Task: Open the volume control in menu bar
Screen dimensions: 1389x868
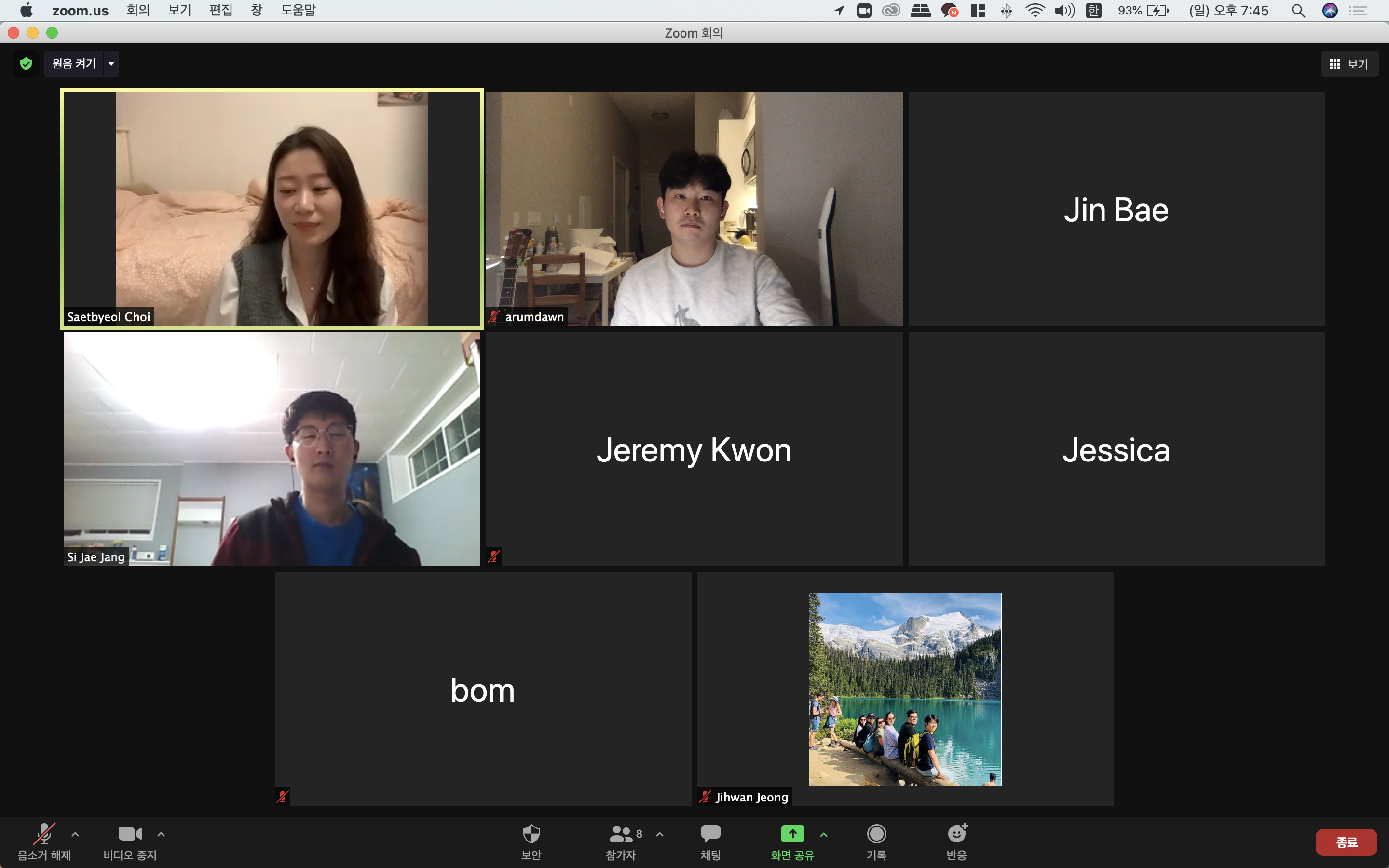Action: click(1064, 10)
